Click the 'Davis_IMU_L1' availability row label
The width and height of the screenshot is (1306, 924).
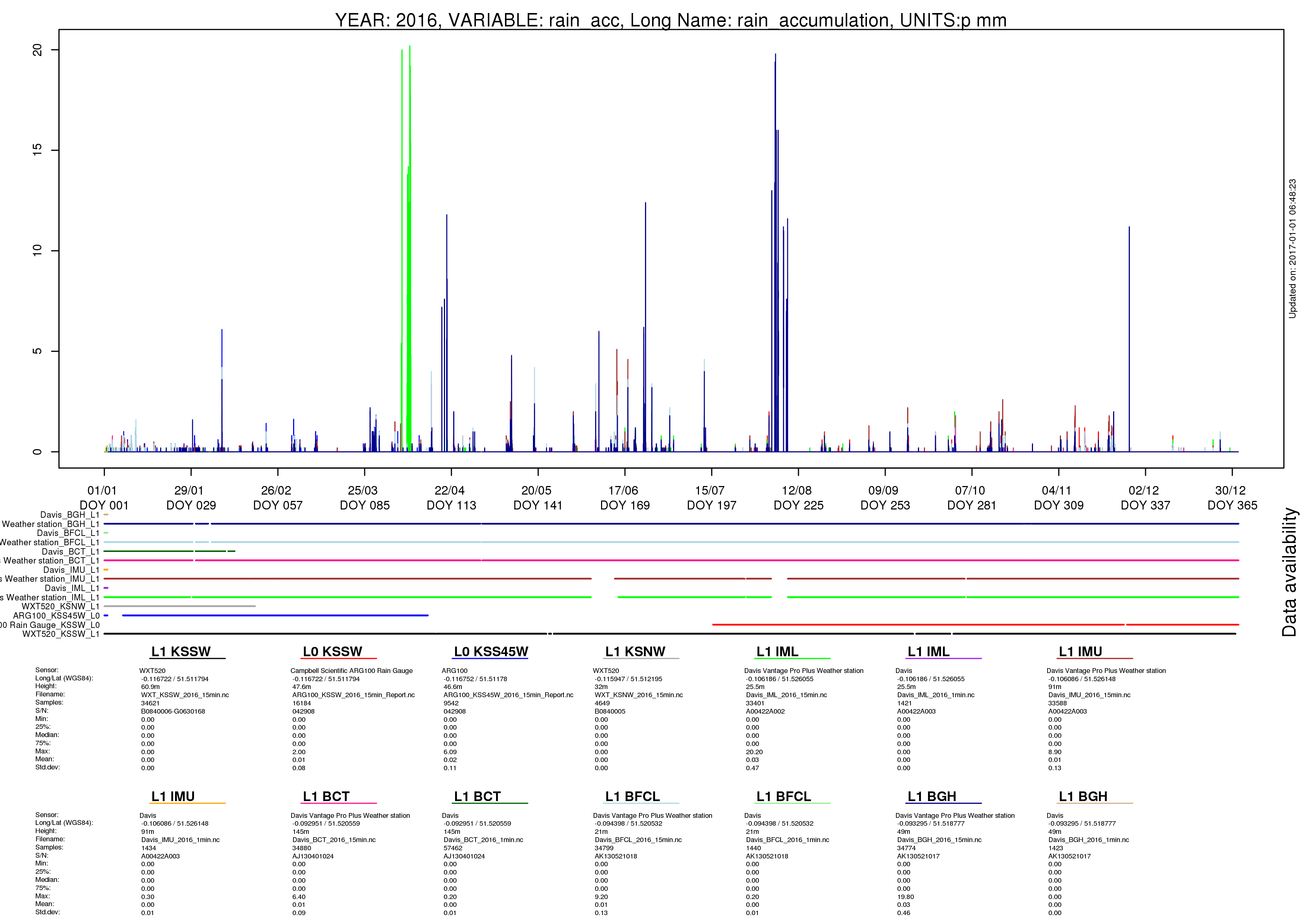(x=71, y=570)
